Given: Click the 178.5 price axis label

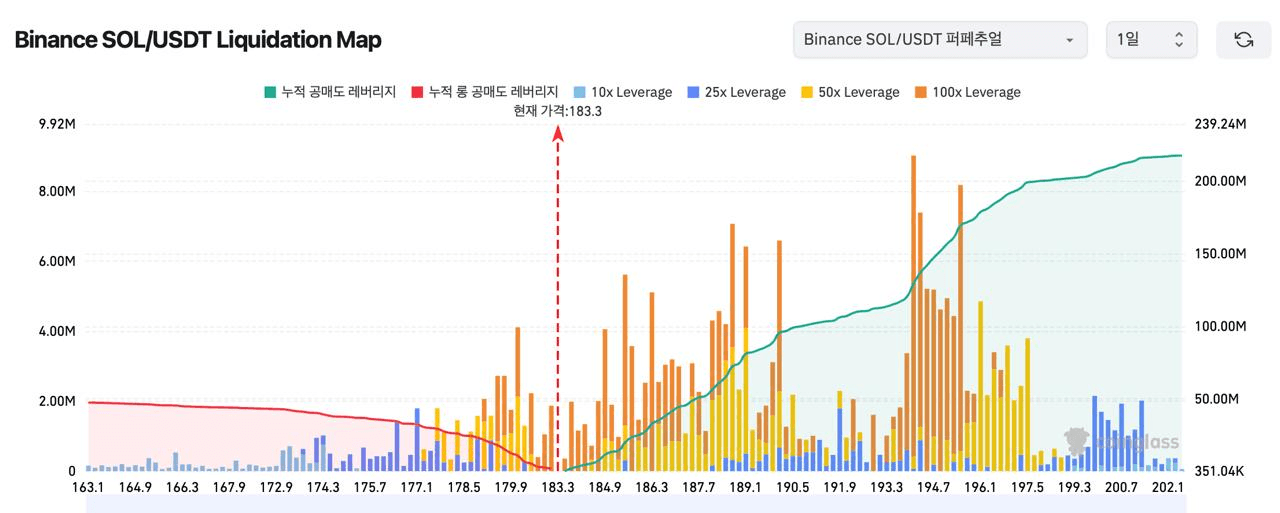Looking at the screenshot, I should (464, 488).
